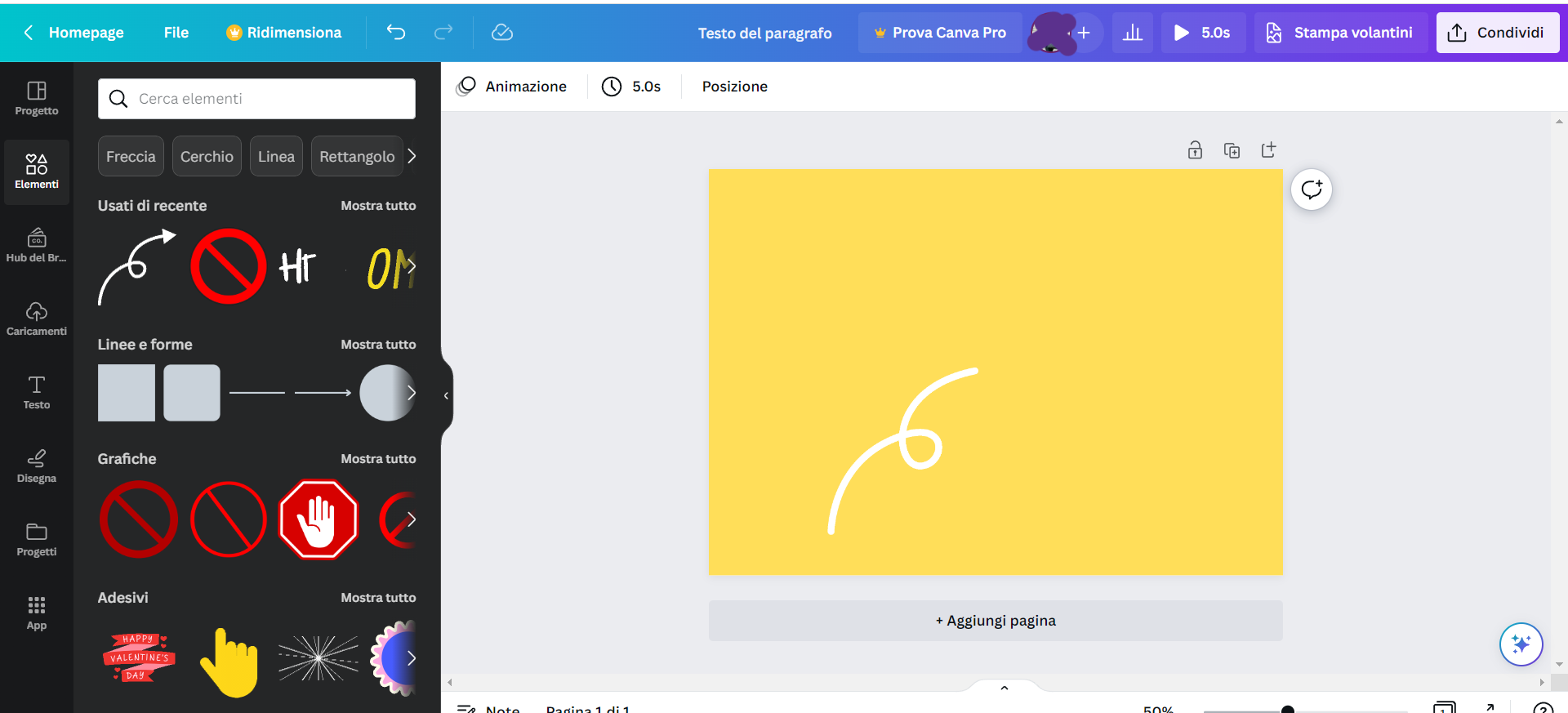Open the Canva magic assistant sparkle button

coord(1521,644)
